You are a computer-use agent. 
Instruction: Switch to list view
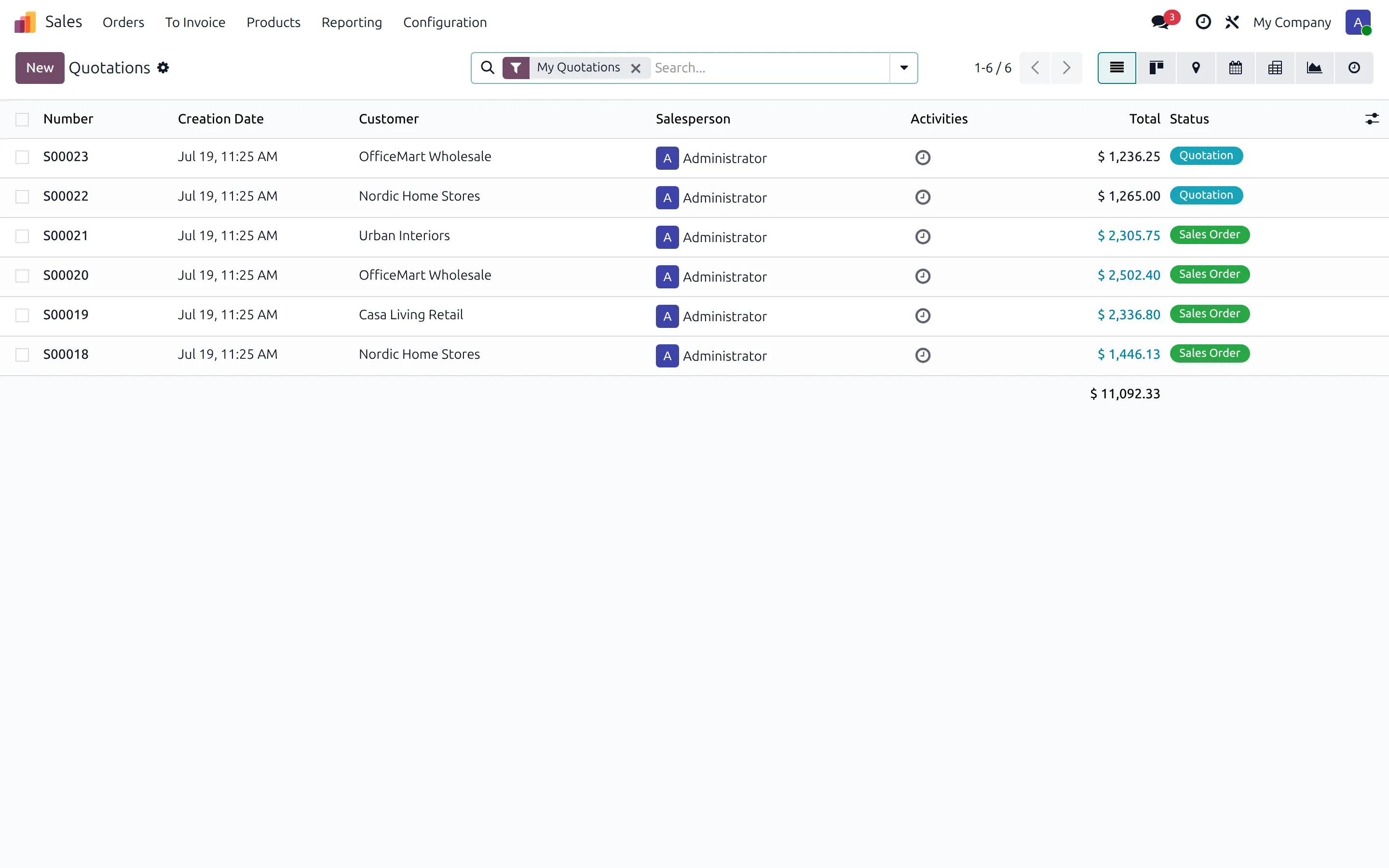[1117, 68]
